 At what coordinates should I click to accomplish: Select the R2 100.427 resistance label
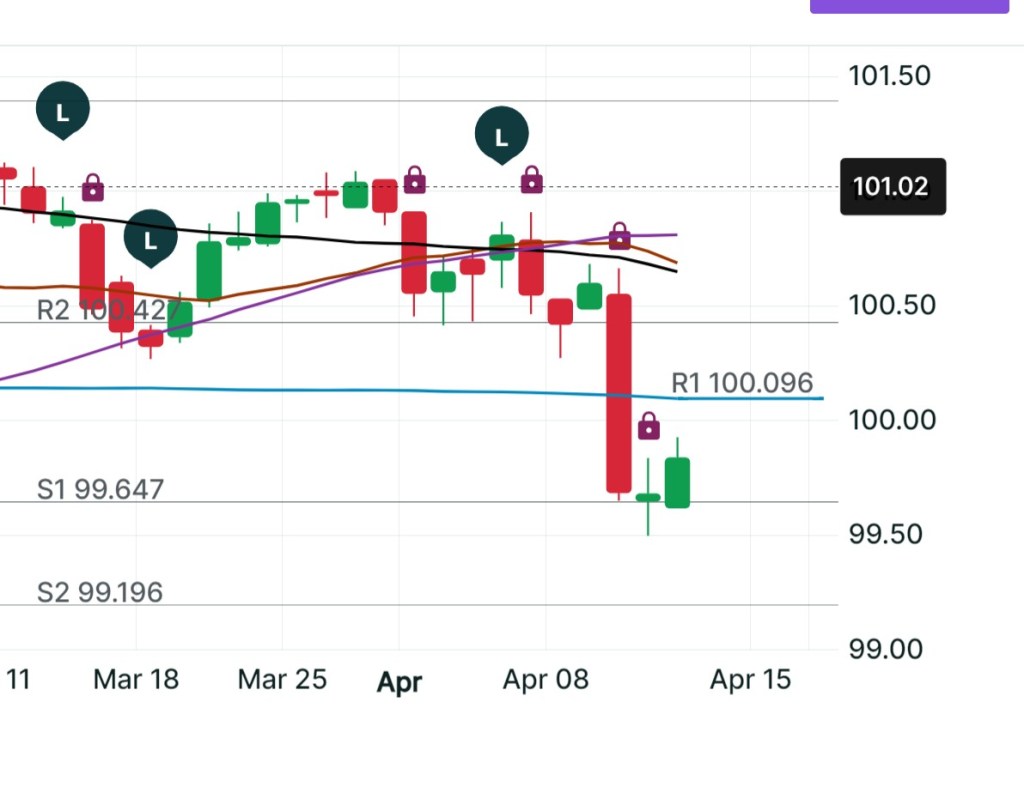click(107, 310)
